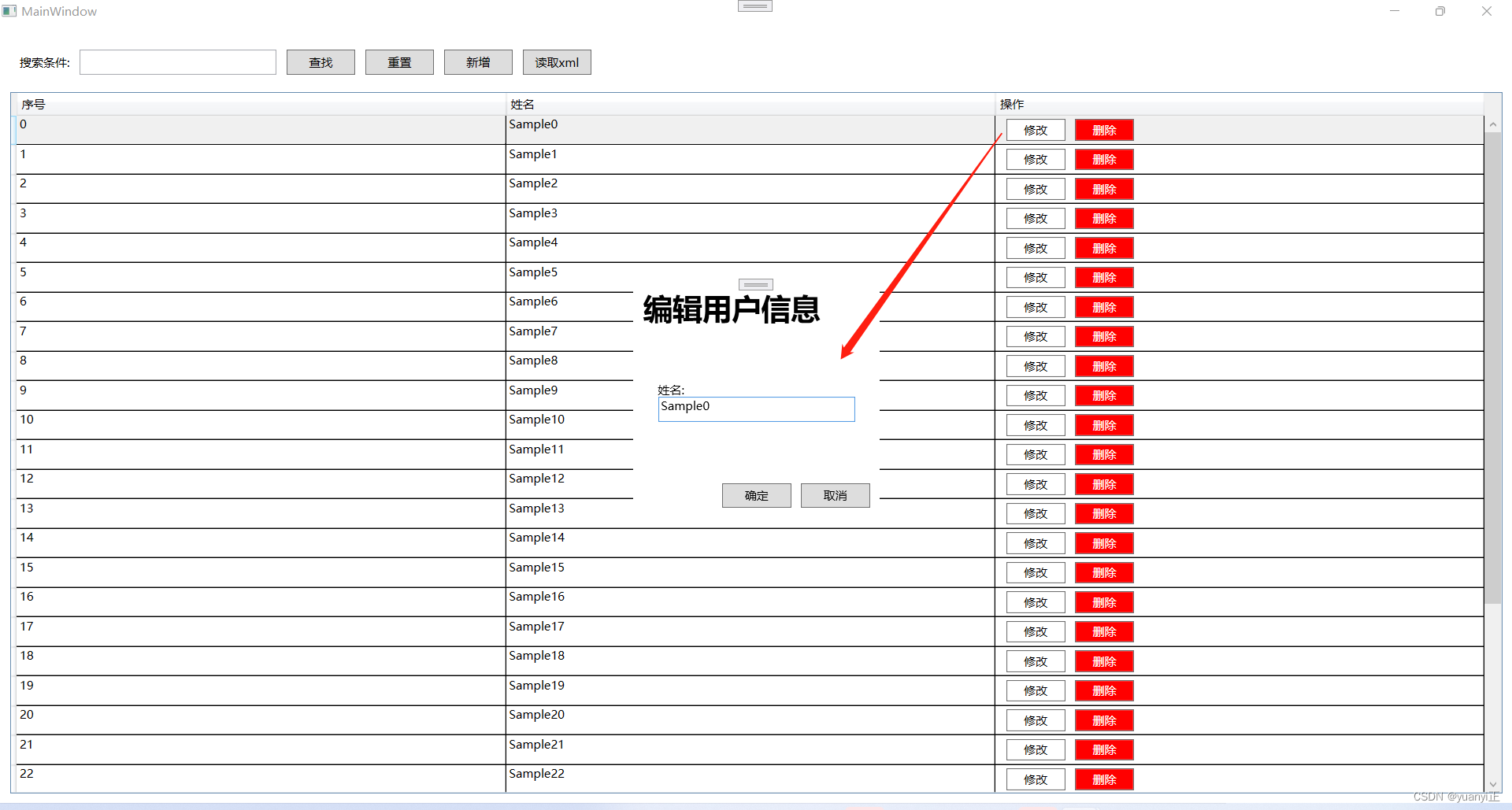
Task: Click 删除 for row Sample7
Action: click(x=1104, y=337)
